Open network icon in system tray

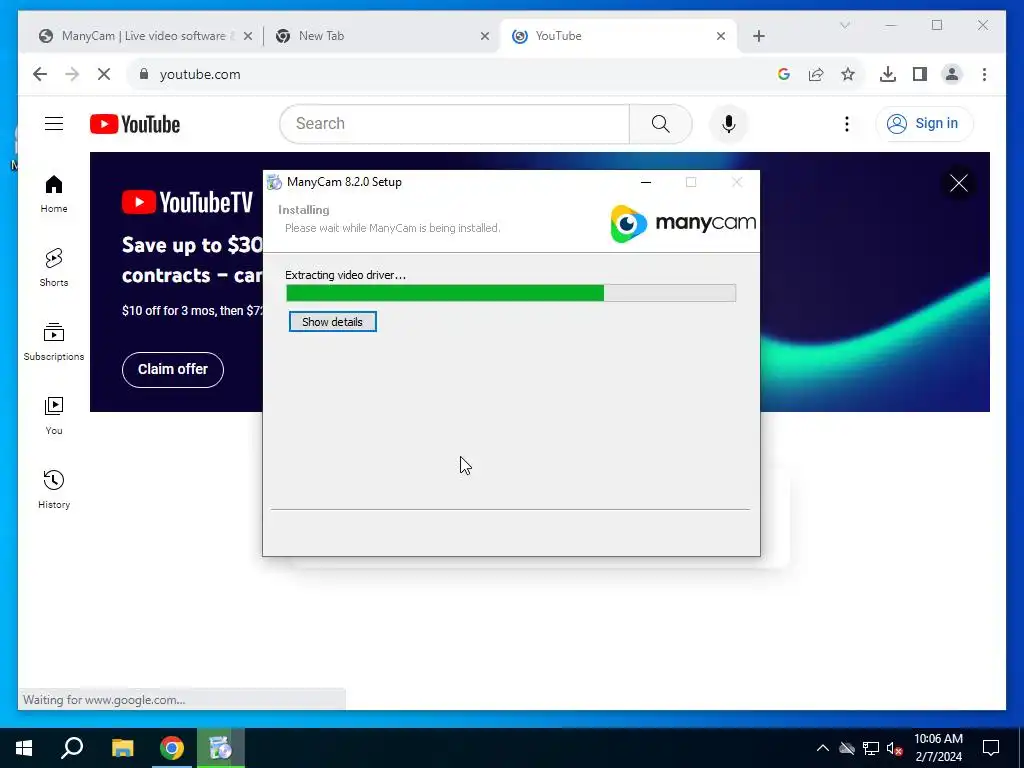(x=871, y=748)
